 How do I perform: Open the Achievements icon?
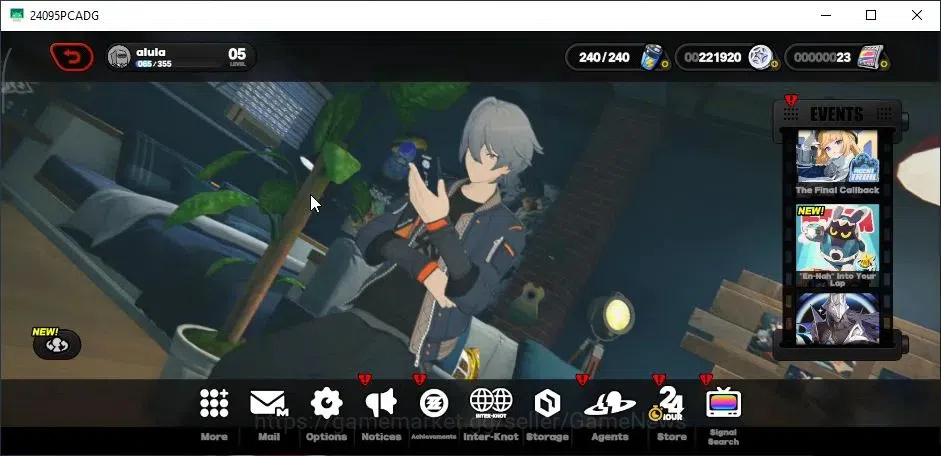coord(433,403)
